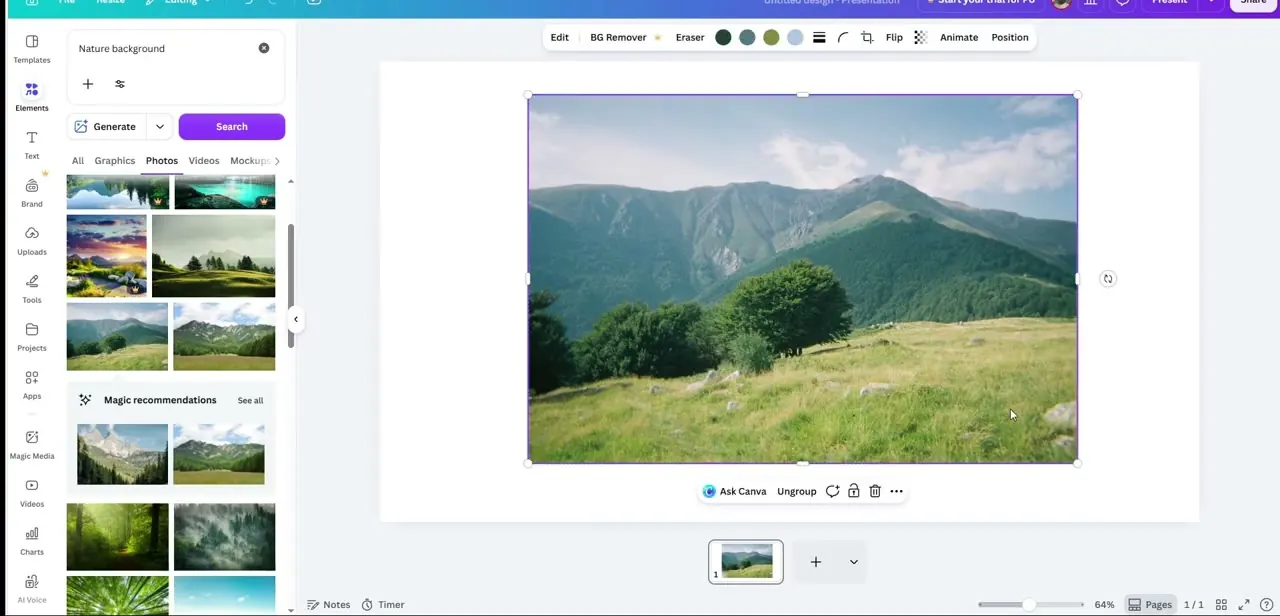1280x616 pixels.
Task: Open search filters sliders icon
Action: (x=120, y=84)
